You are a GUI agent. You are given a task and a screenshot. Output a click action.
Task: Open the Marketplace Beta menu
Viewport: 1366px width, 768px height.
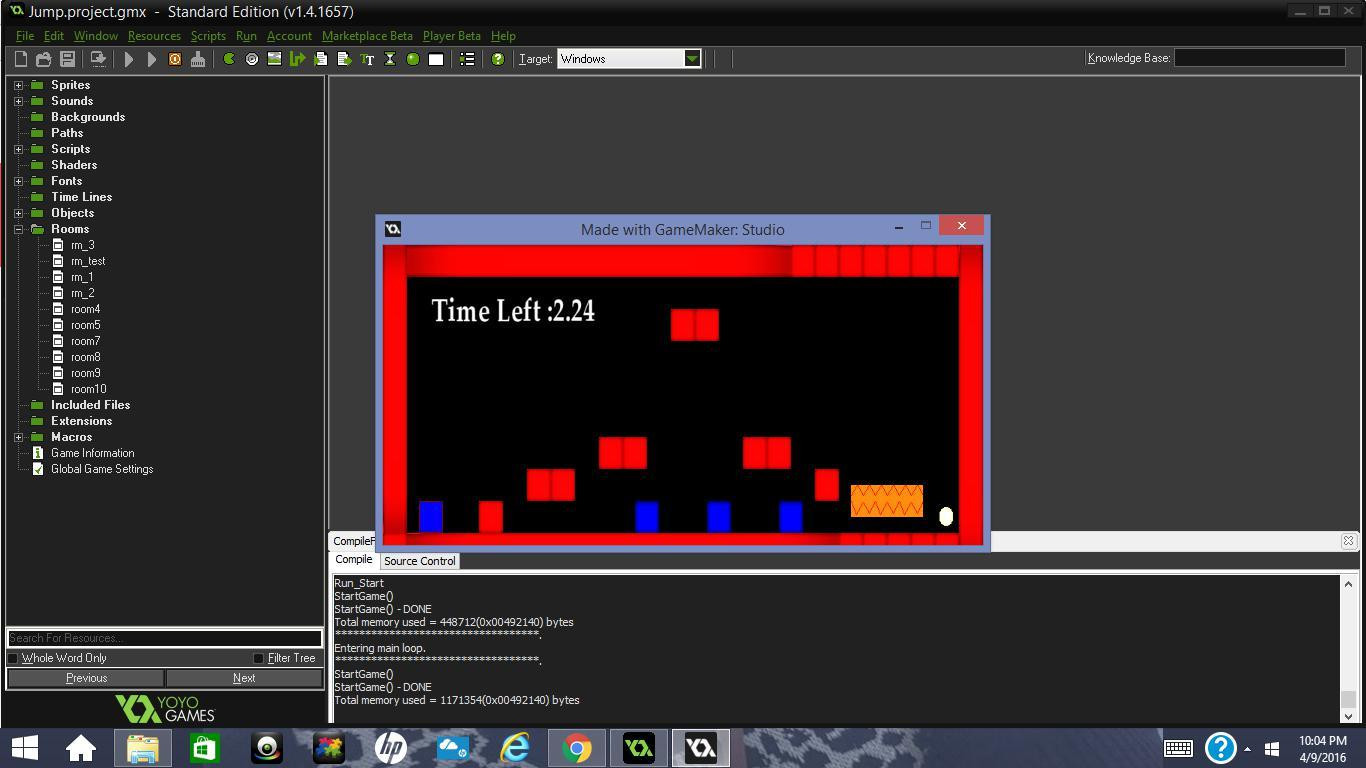coord(367,36)
